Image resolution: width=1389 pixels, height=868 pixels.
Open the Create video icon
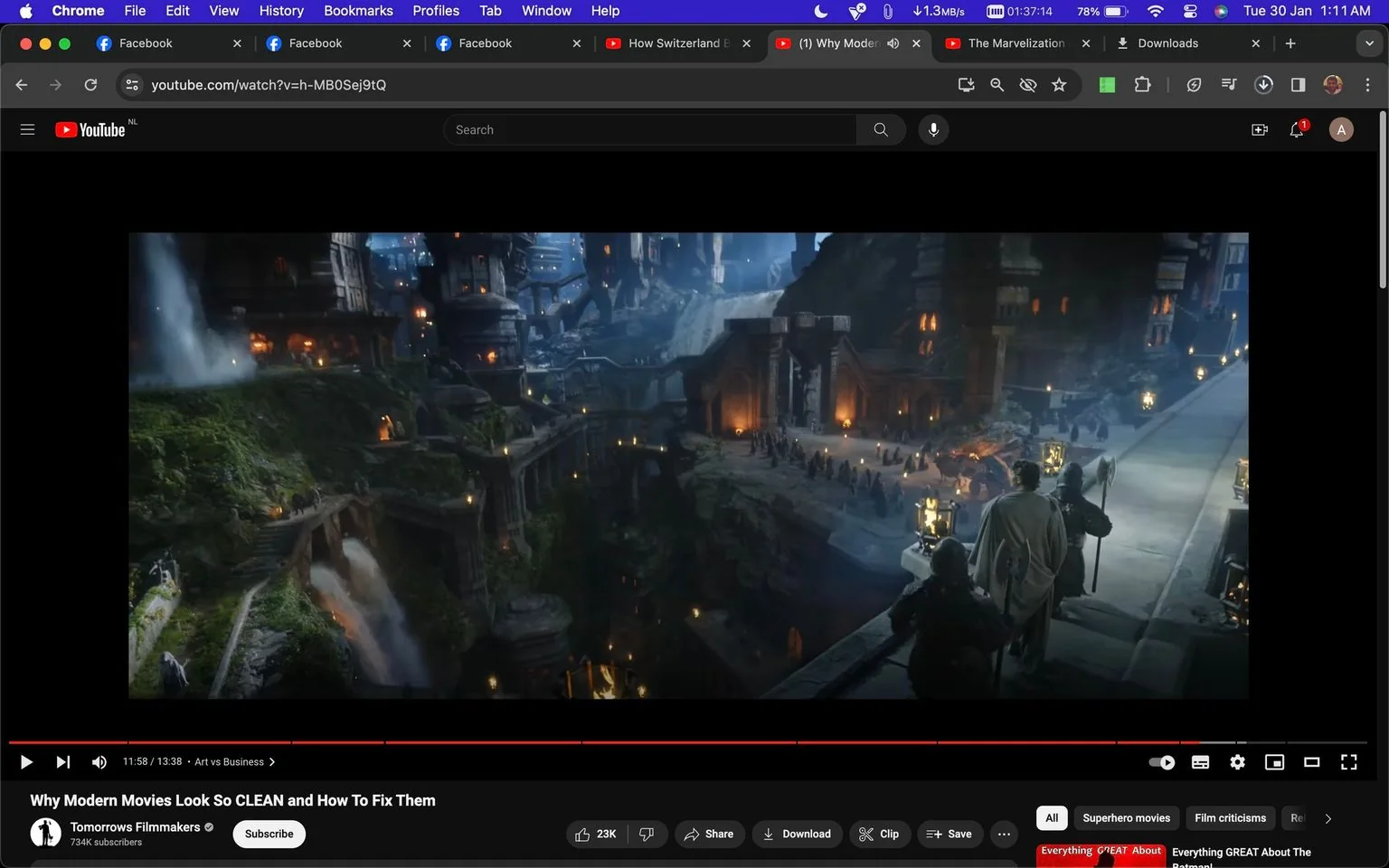1259,129
